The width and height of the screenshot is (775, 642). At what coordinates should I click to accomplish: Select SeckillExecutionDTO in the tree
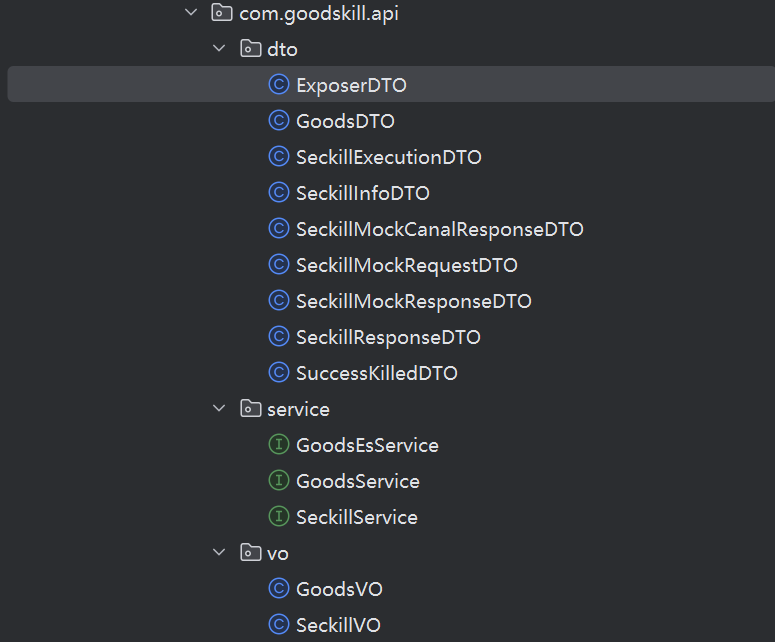pos(388,157)
